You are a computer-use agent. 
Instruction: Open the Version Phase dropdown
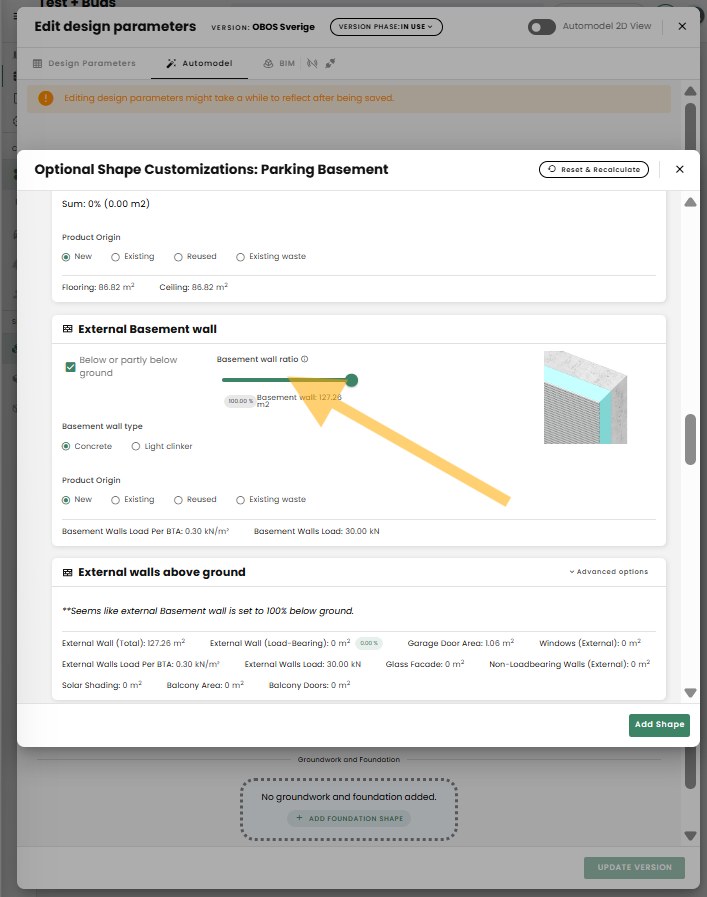coord(386,27)
